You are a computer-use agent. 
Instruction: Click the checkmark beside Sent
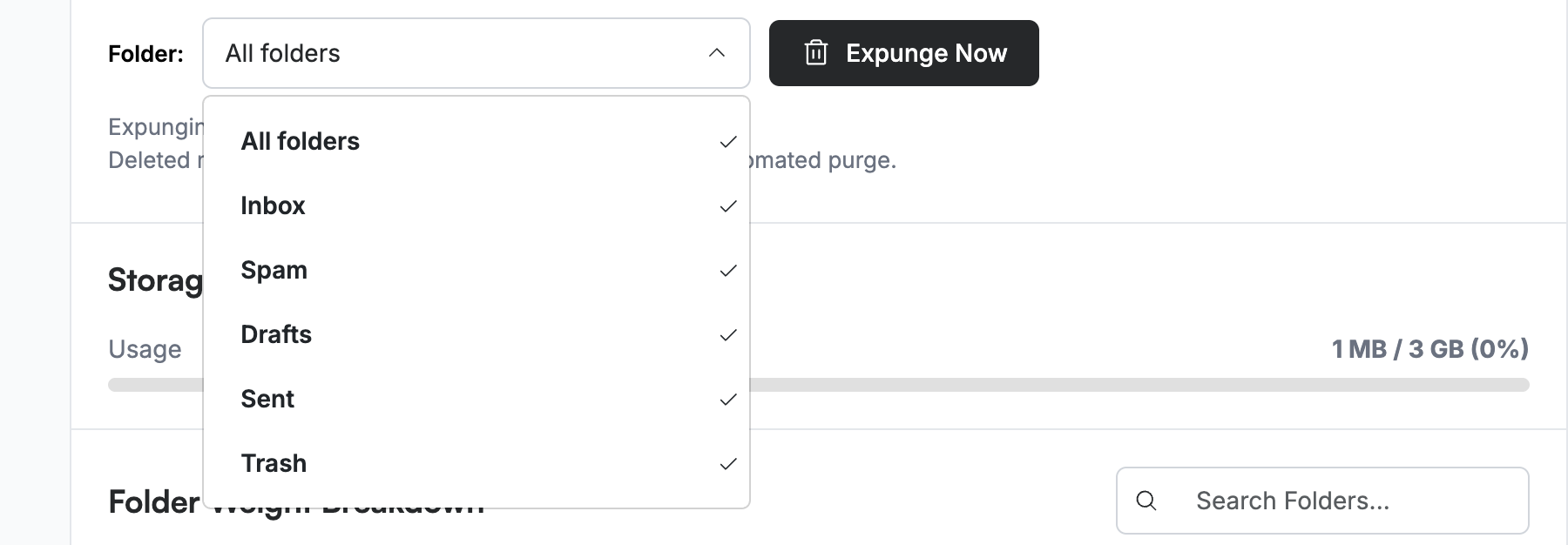tap(728, 400)
